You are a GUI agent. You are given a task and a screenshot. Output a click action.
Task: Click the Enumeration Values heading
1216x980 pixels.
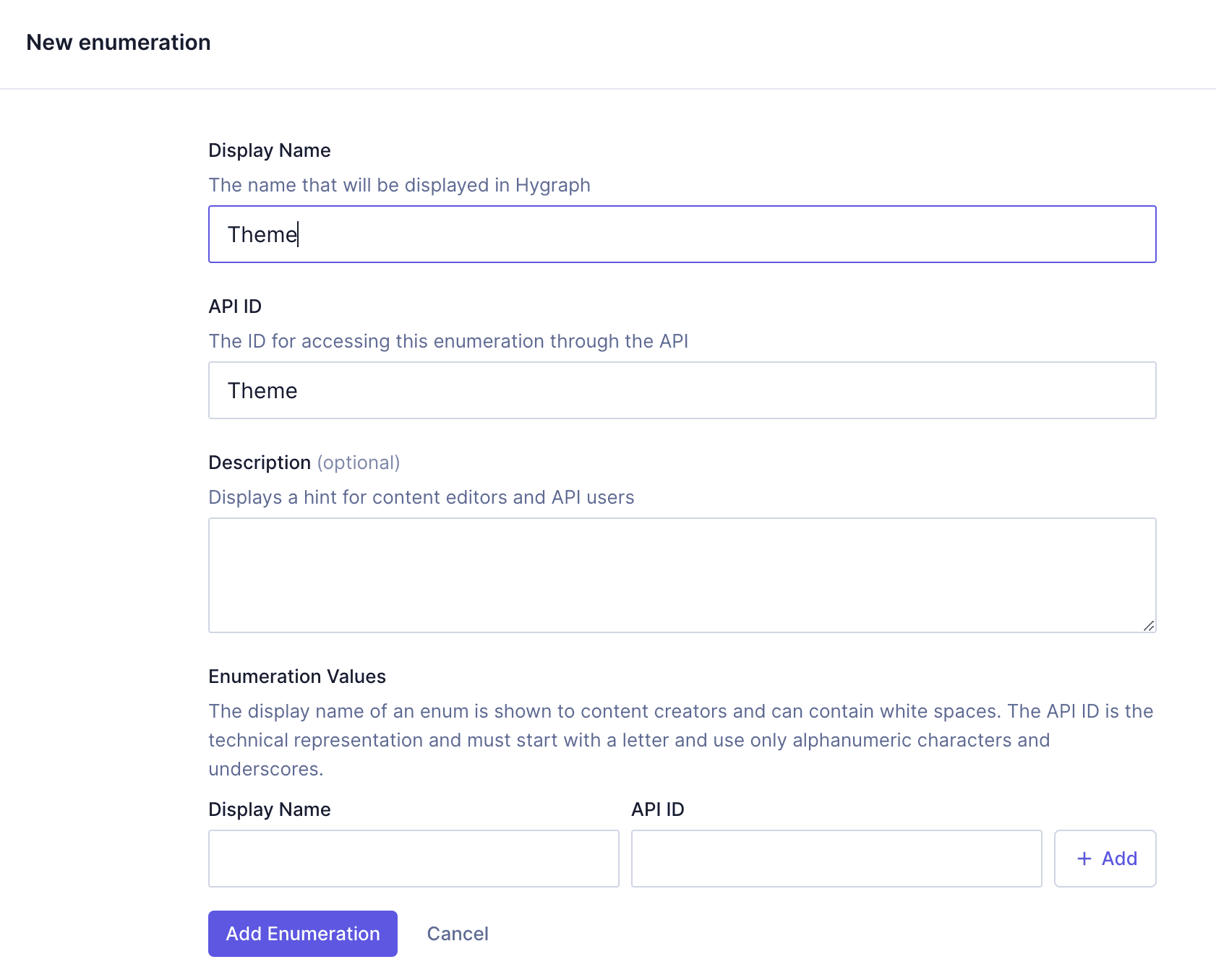pos(296,676)
